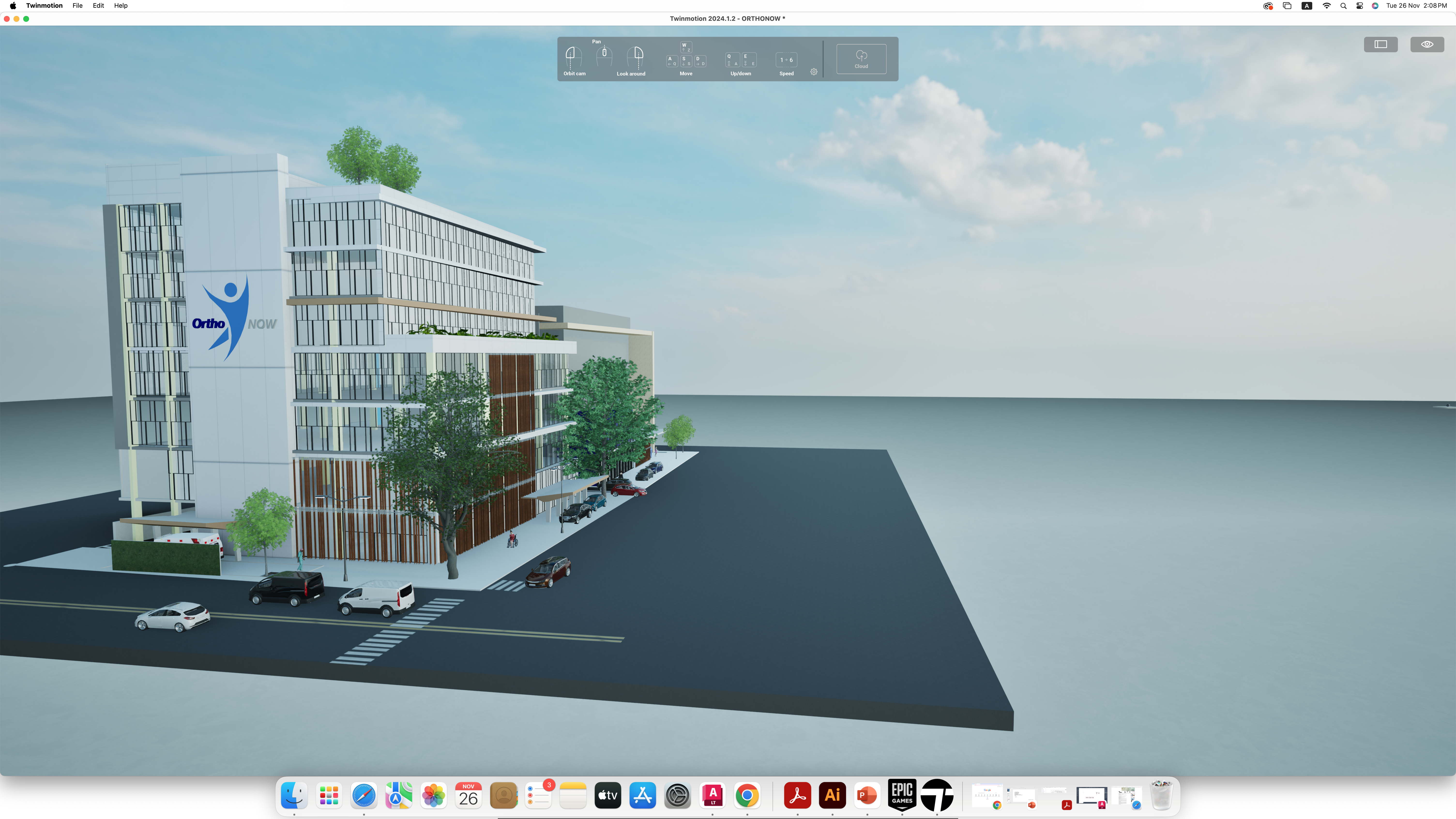
Task: Open Photos from the Dock
Action: pyautogui.click(x=433, y=795)
